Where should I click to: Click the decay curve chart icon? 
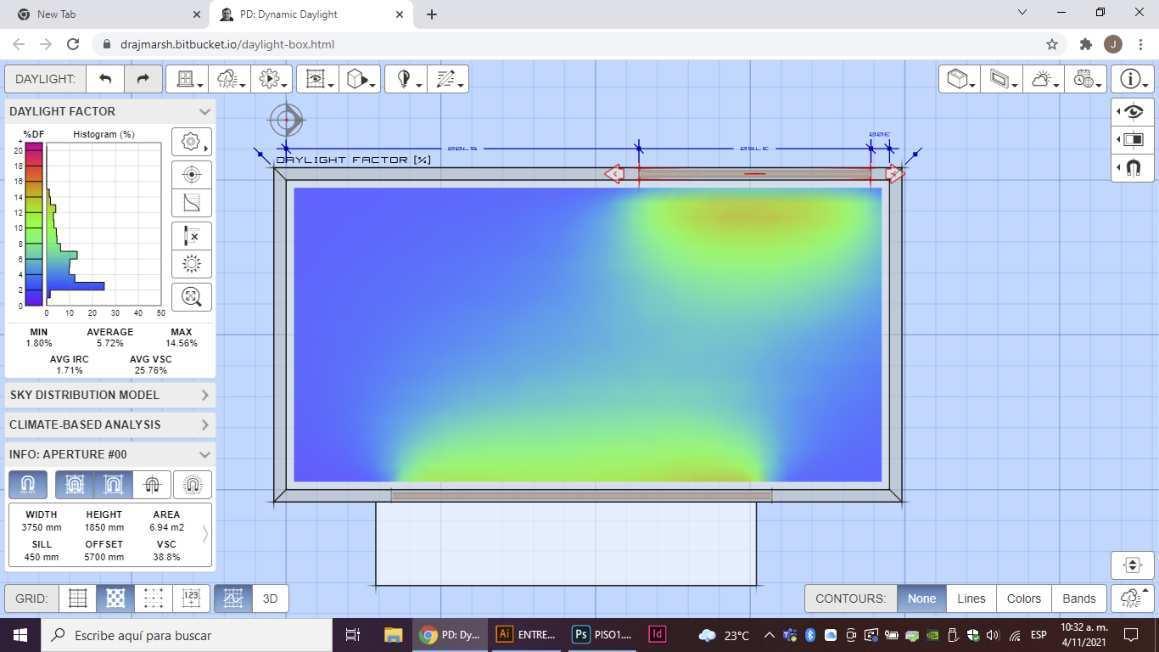[191, 203]
